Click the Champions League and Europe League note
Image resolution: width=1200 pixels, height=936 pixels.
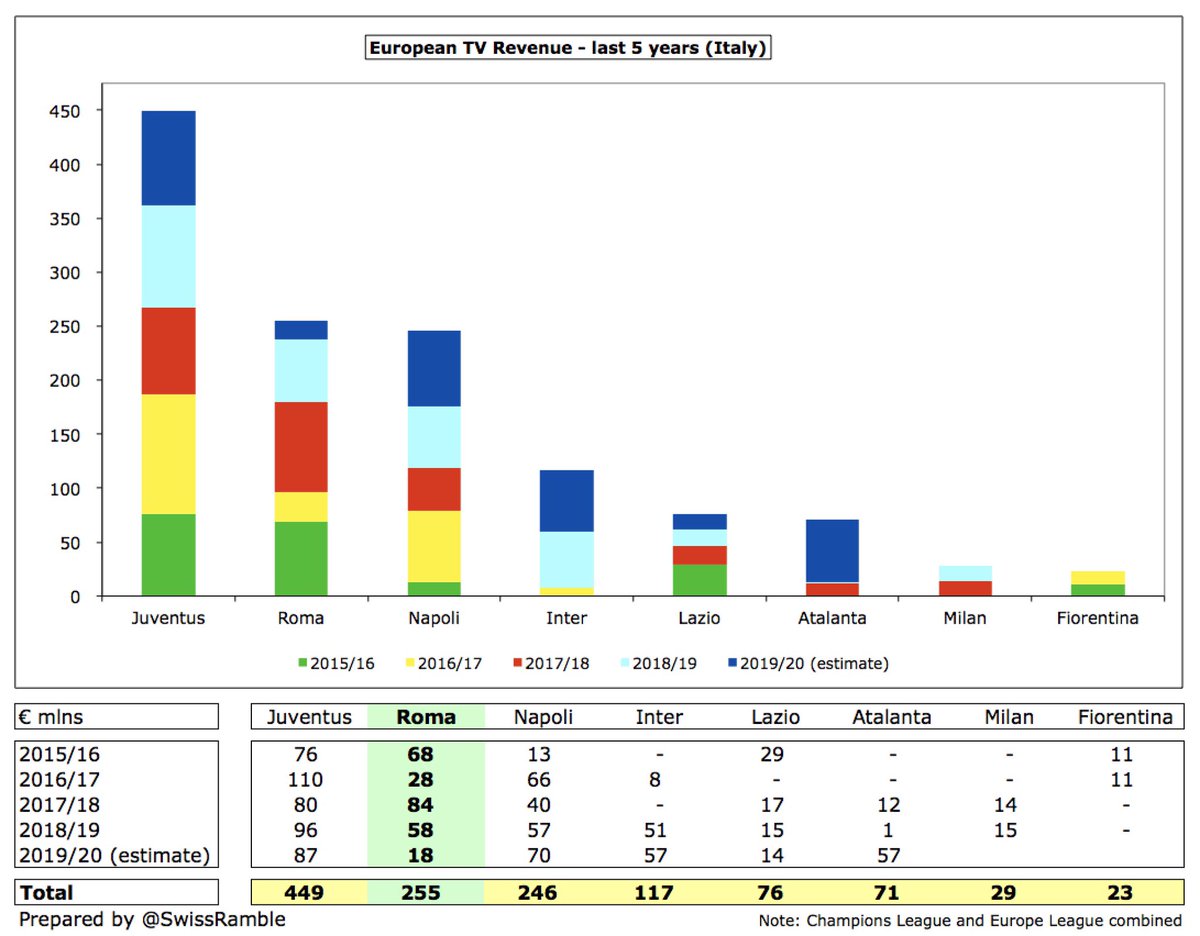click(970, 920)
